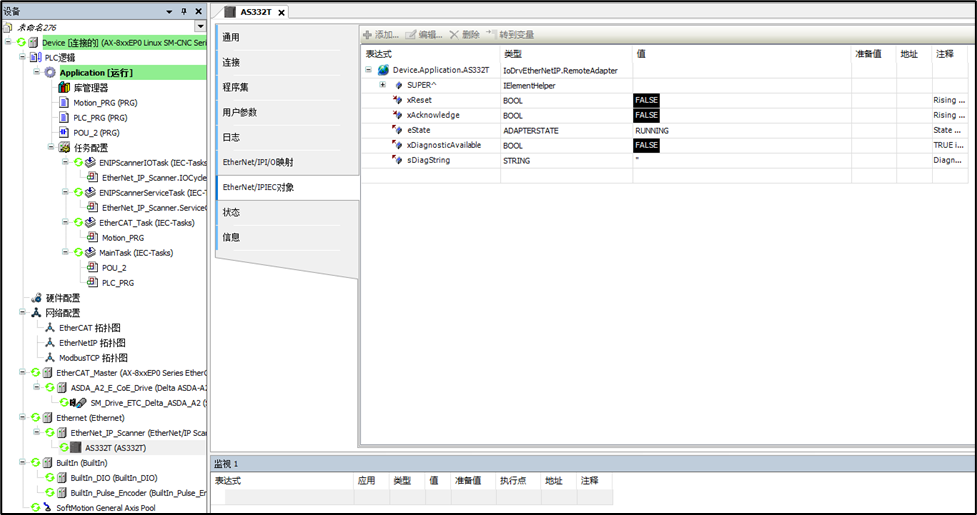Image resolution: width=977 pixels, height=515 pixels.
Task: Select the EtherCAT 拓扑图 topology icon
Action: [x=50, y=328]
